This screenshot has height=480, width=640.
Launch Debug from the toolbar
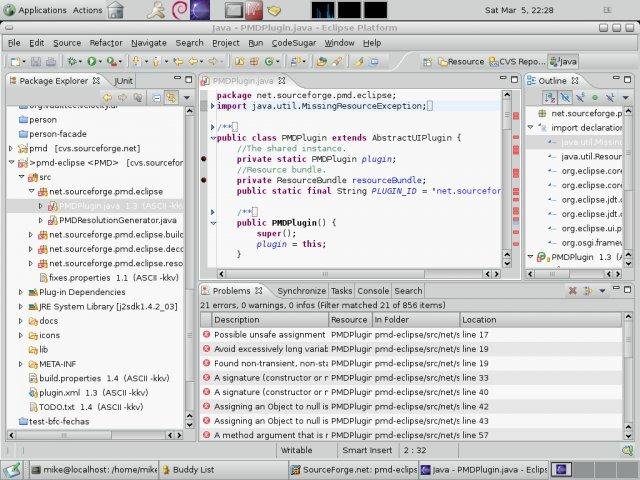click(x=72, y=62)
